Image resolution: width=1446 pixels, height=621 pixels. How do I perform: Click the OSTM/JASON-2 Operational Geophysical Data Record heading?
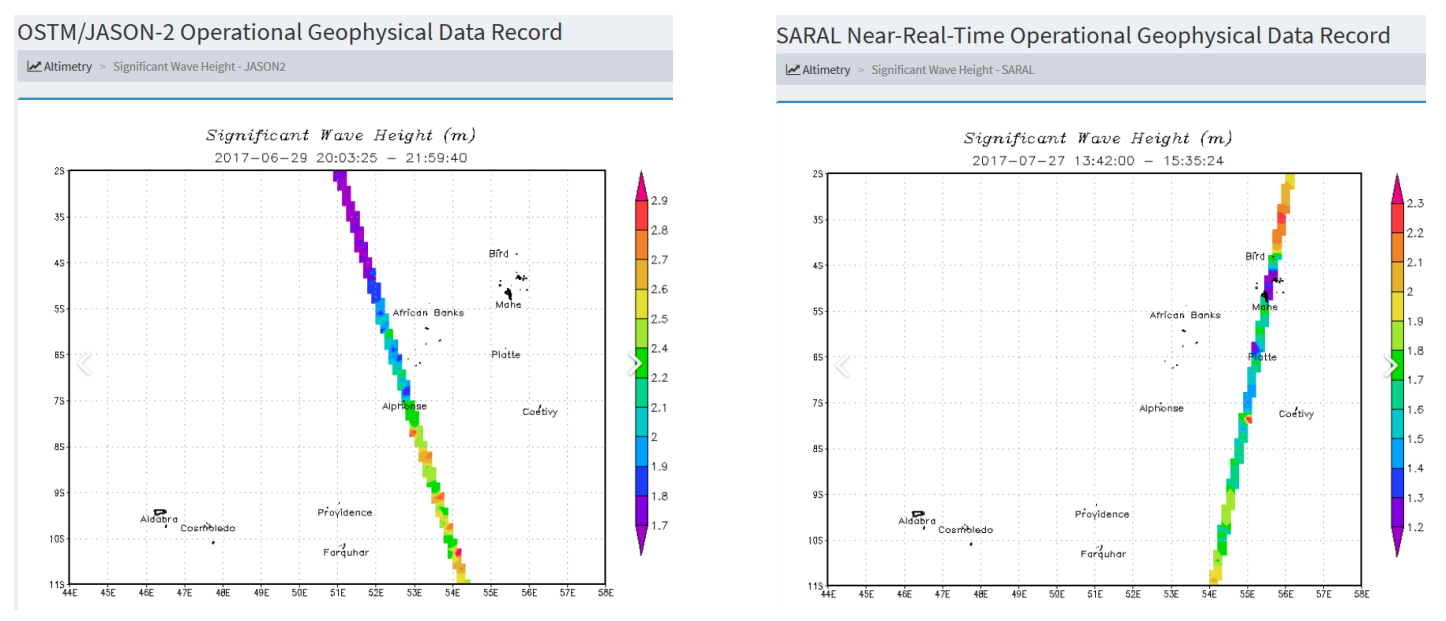point(290,32)
